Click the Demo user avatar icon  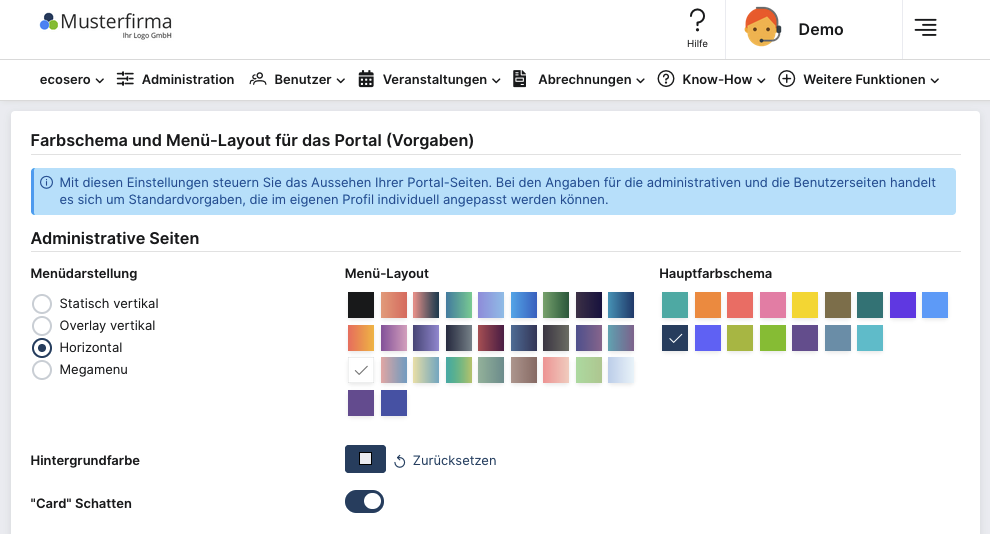click(763, 27)
